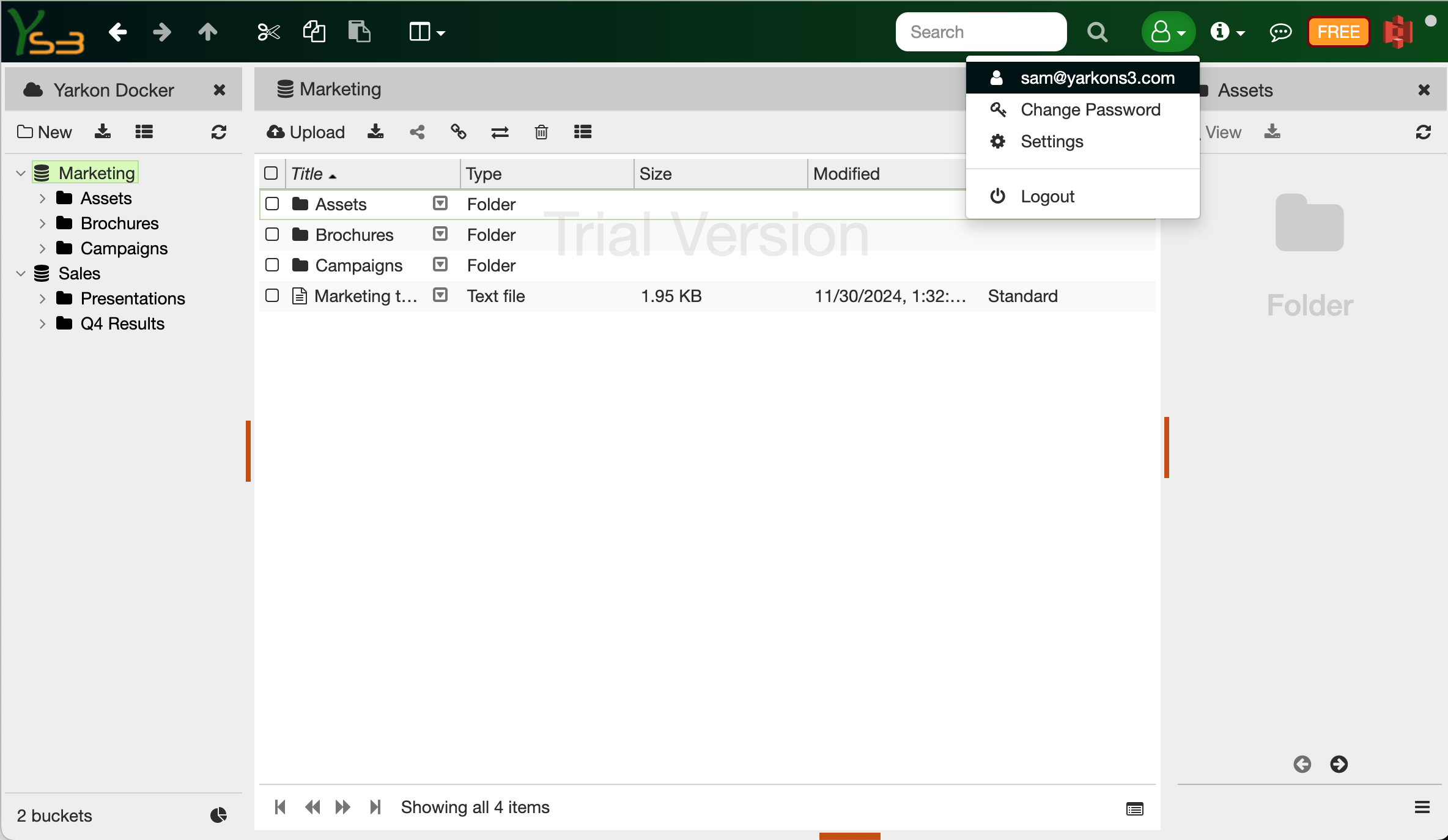The width and height of the screenshot is (1448, 840).
Task: Click the go up arrow icon
Action: coord(208,32)
